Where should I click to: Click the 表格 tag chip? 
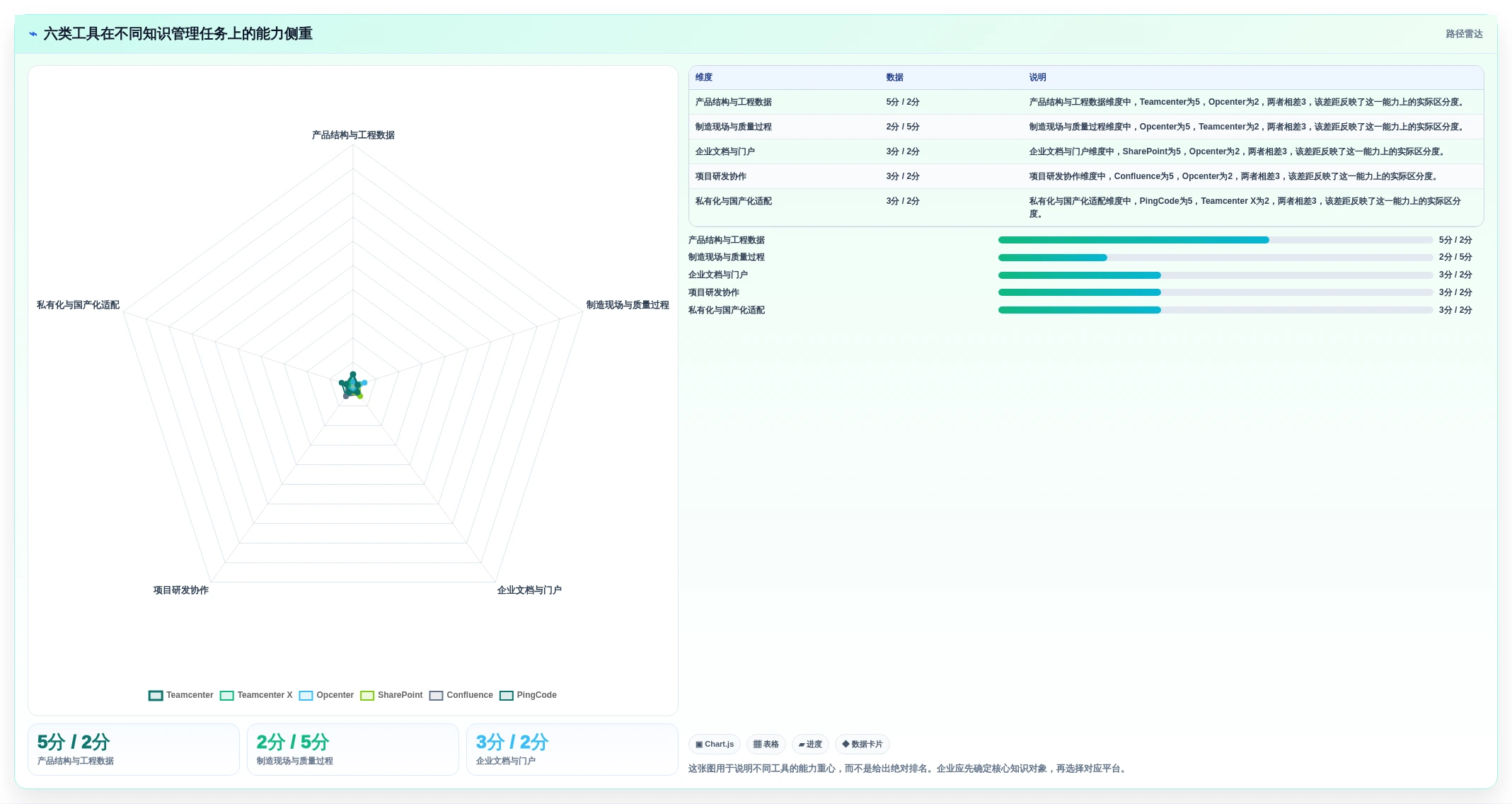pos(766,745)
